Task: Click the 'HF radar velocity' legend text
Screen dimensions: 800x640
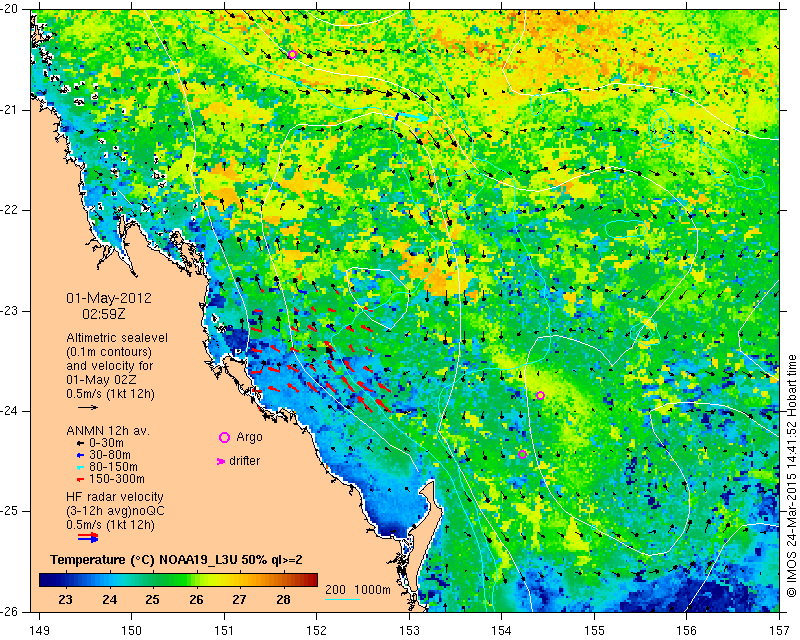Action: point(115,497)
